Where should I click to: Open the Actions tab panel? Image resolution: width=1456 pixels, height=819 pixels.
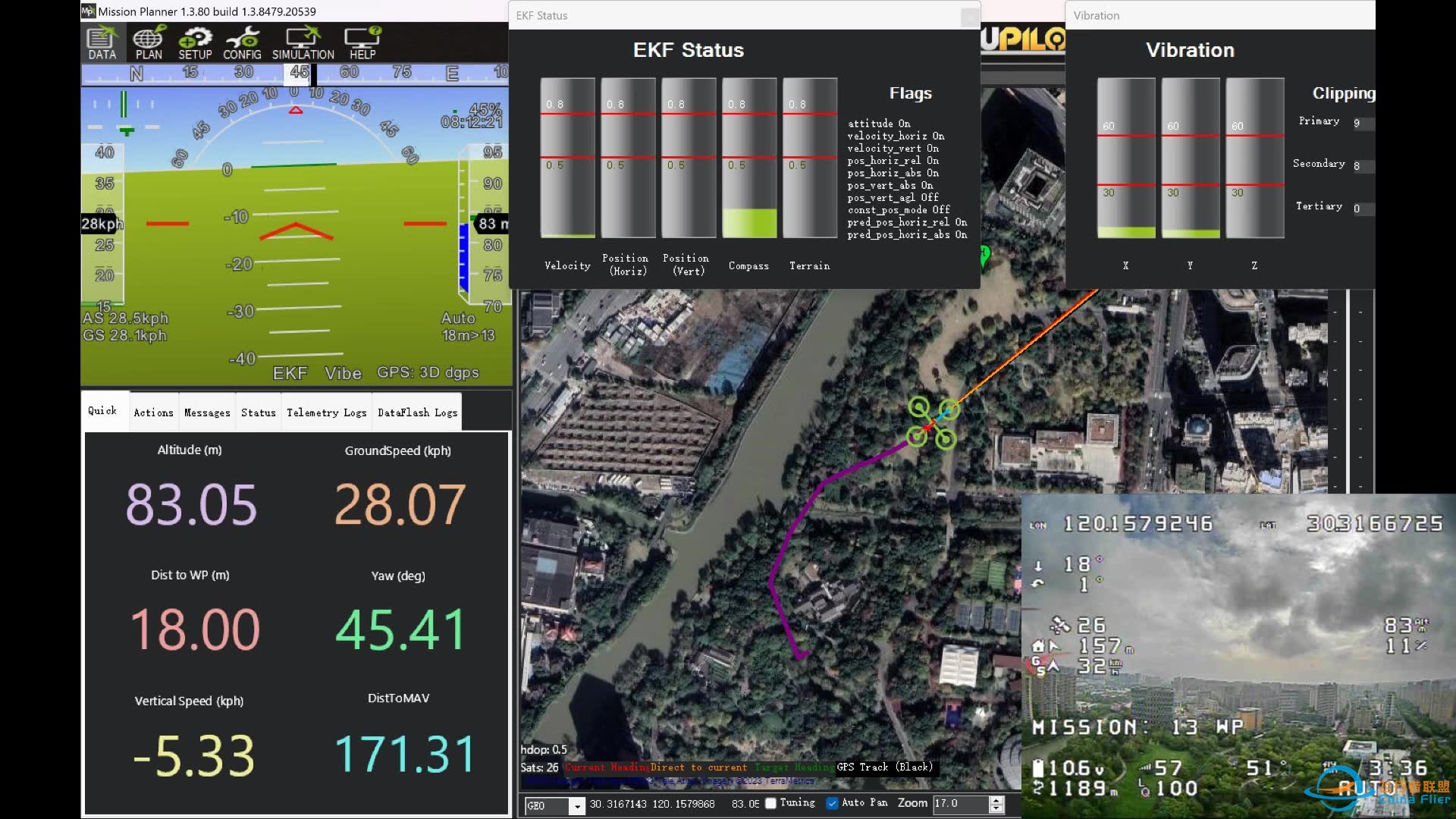click(x=152, y=412)
